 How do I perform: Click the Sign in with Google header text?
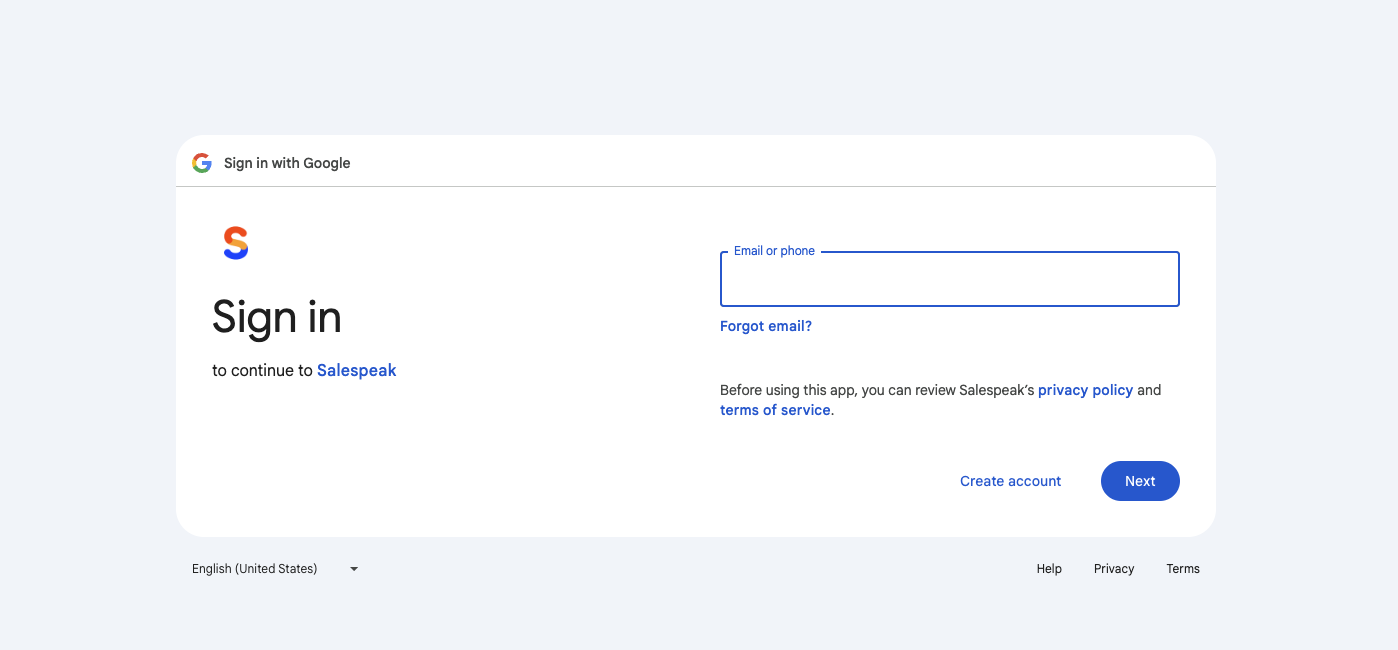(x=287, y=163)
